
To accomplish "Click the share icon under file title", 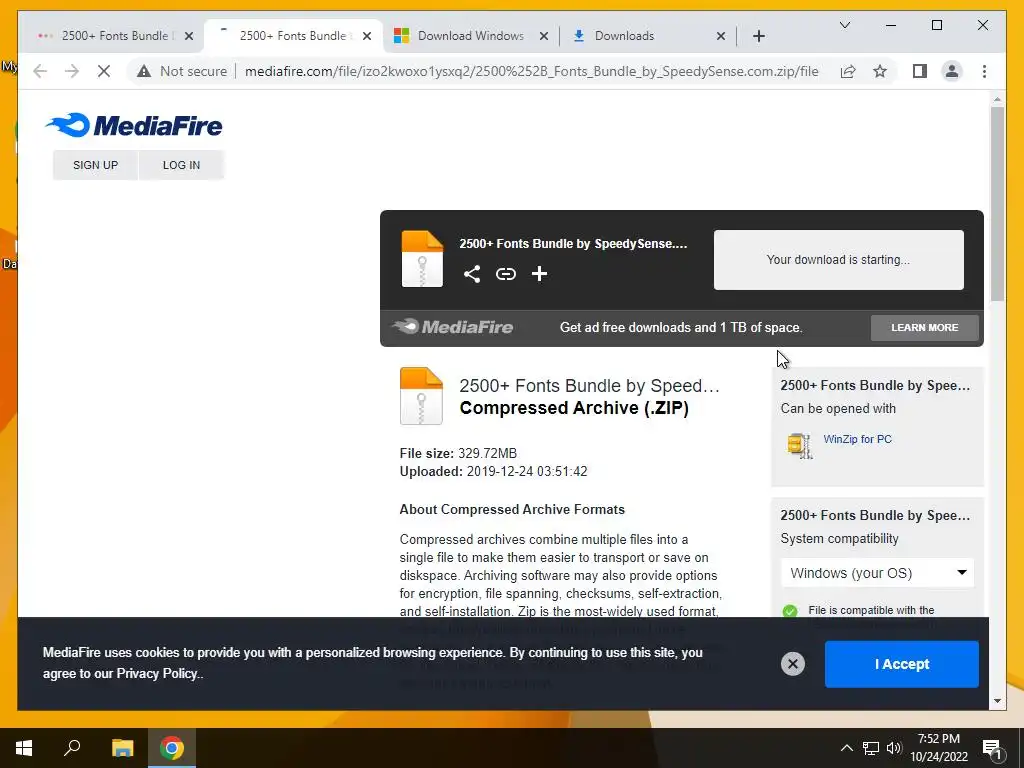I will pyautogui.click(x=472, y=274).
